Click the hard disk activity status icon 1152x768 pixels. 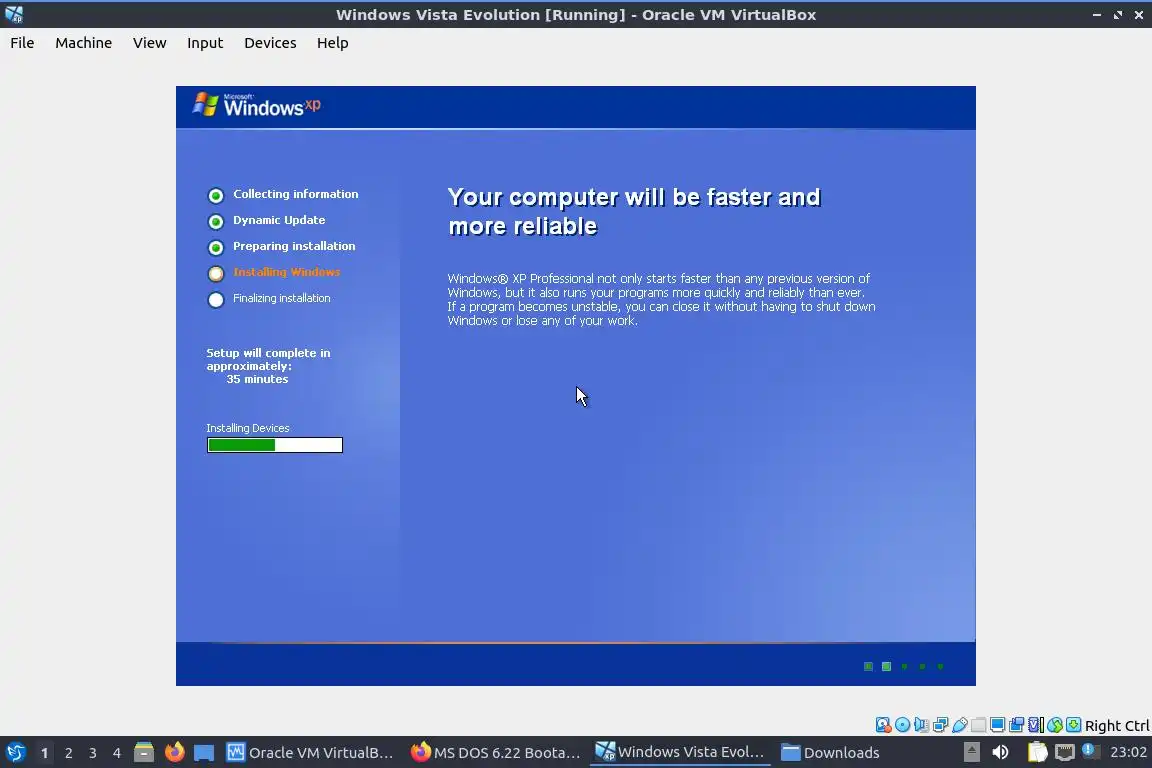point(883,725)
